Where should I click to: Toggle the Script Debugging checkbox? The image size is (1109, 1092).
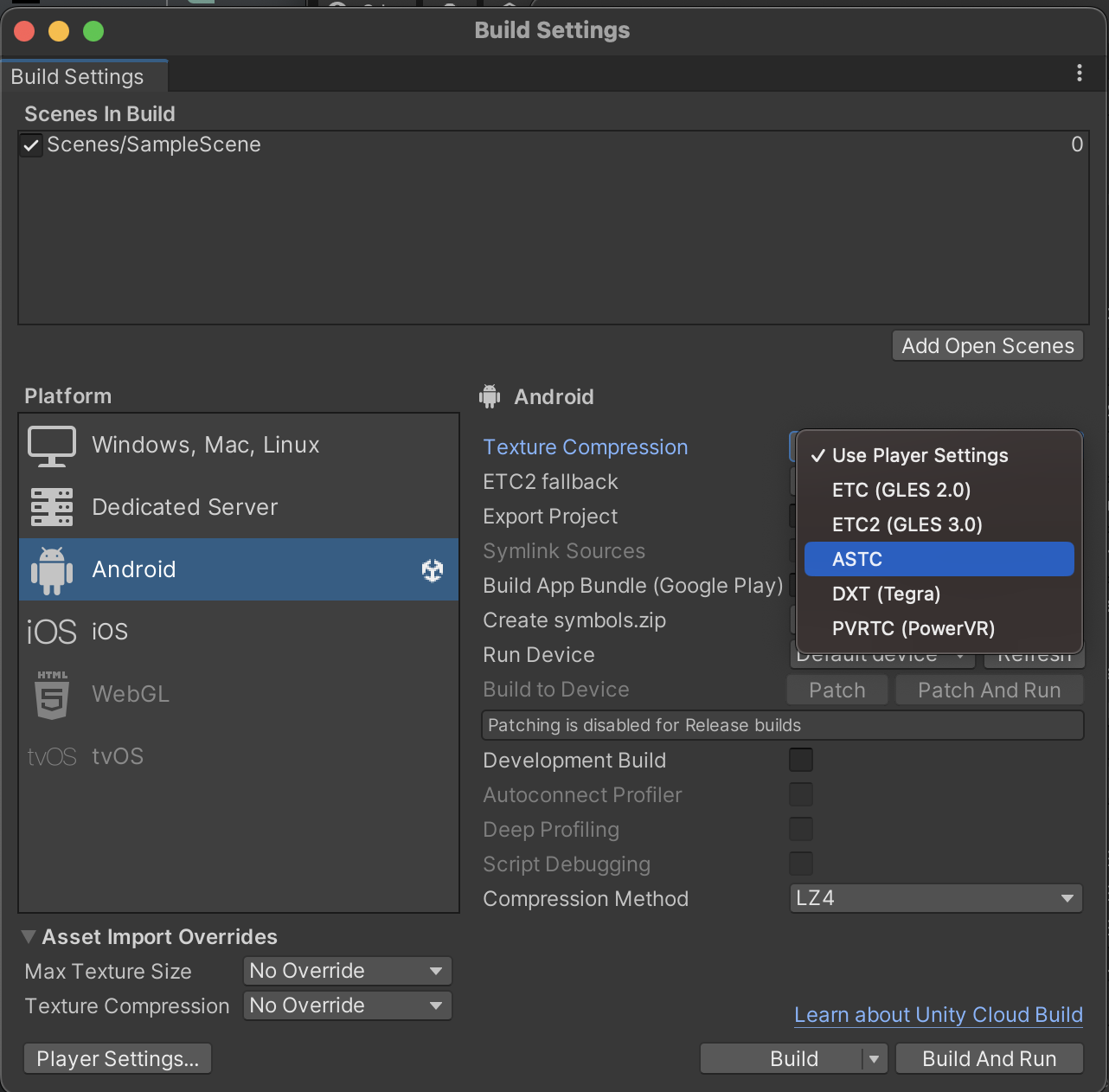(x=801, y=864)
